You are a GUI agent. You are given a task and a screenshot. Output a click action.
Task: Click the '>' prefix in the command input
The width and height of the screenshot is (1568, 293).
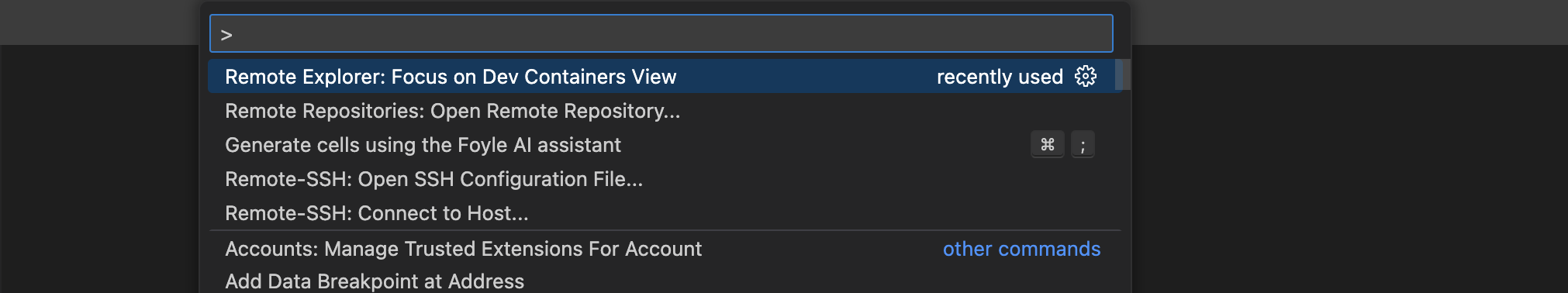[226, 35]
